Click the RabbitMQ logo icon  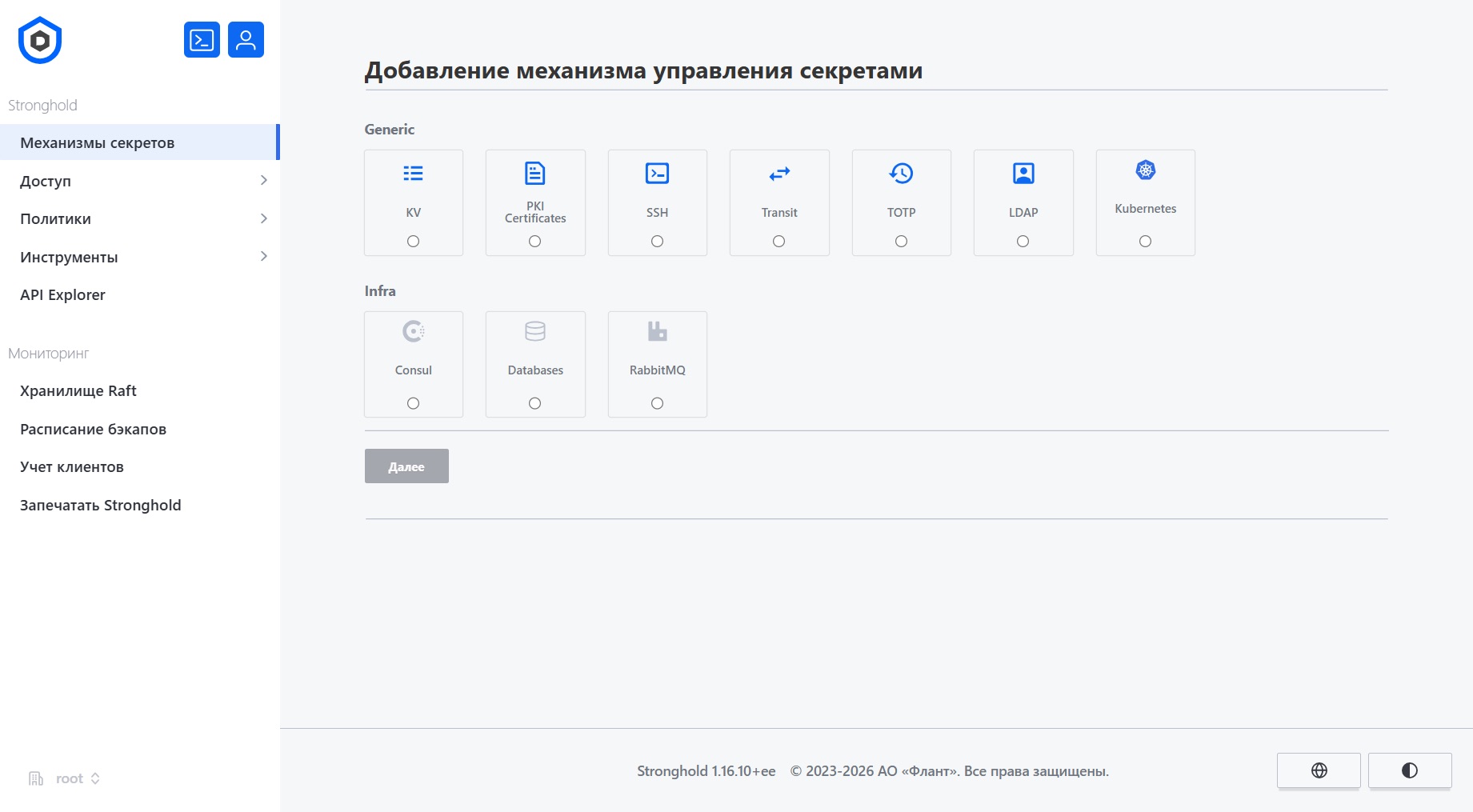(658, 331)
